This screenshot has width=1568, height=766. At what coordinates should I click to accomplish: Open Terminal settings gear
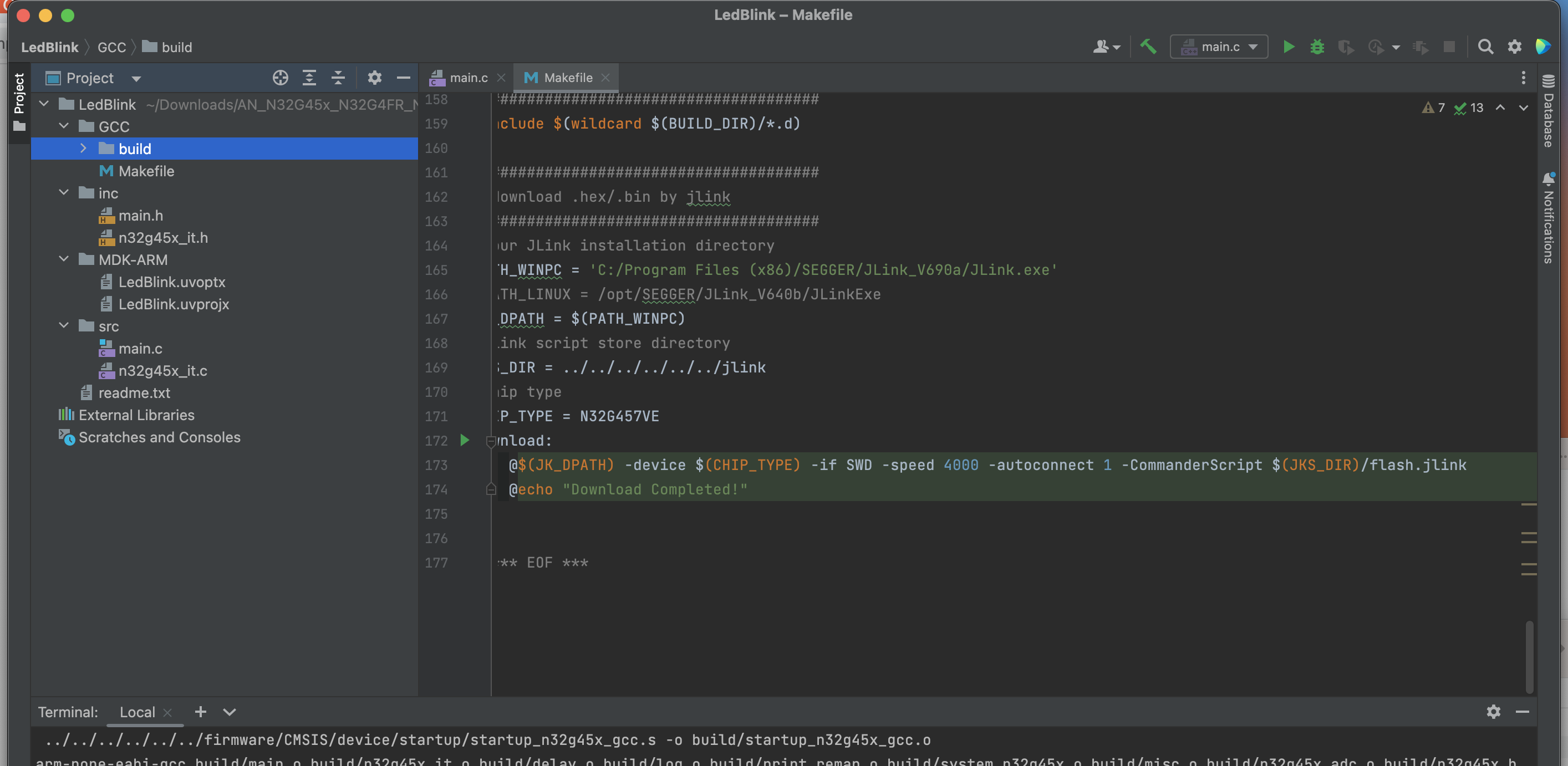point(1493,711)
